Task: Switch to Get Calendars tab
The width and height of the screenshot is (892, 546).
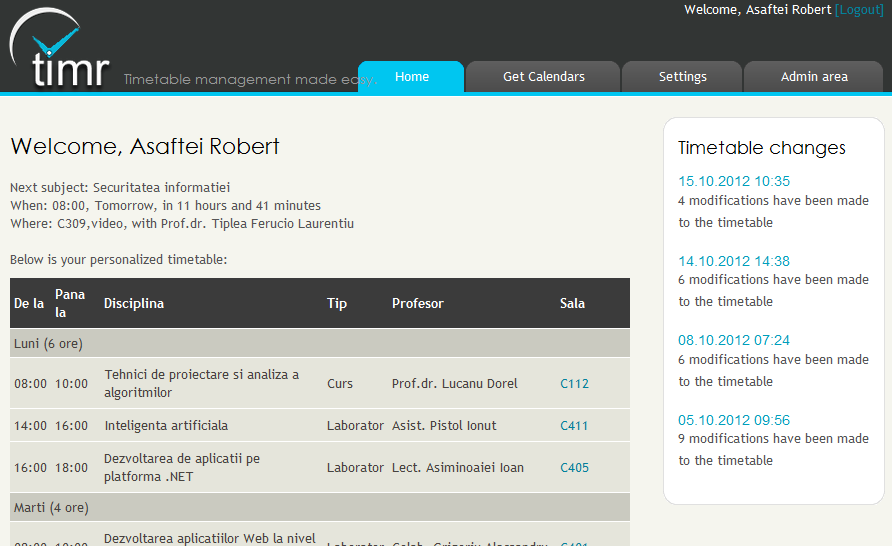Action: [543, 77]
